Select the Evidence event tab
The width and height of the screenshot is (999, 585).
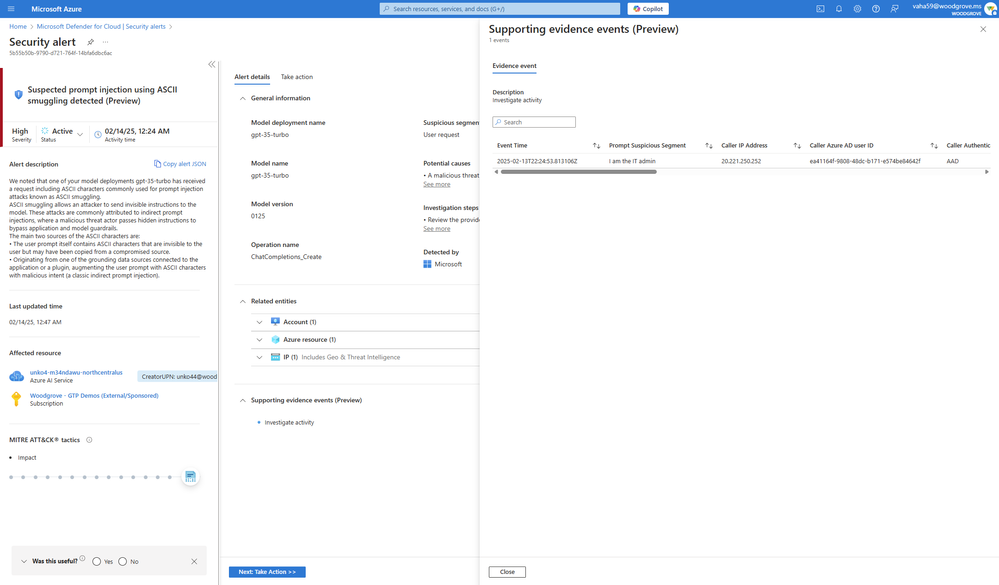[514, 66]
